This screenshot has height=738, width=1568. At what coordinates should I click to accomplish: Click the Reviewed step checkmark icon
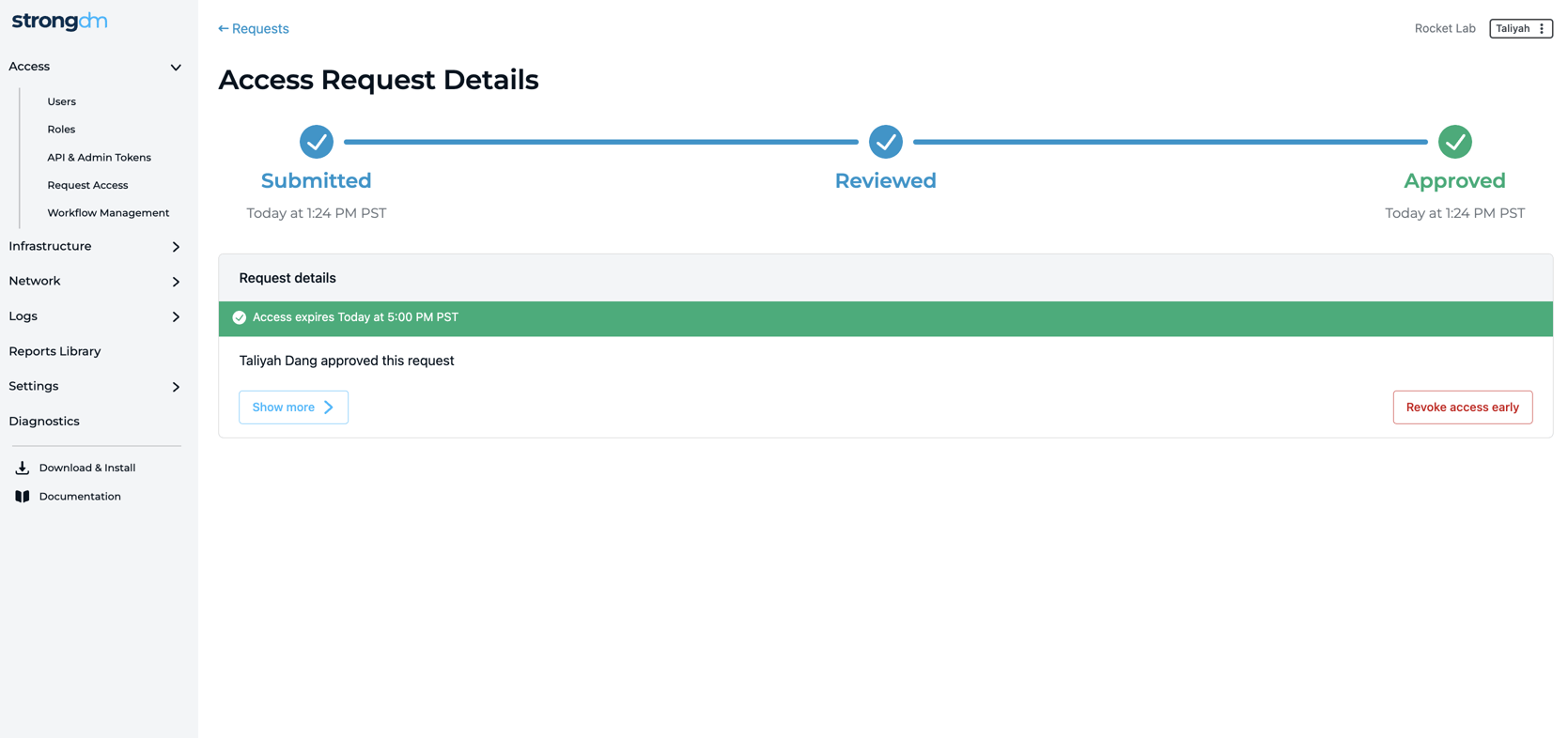pos(885,142)
